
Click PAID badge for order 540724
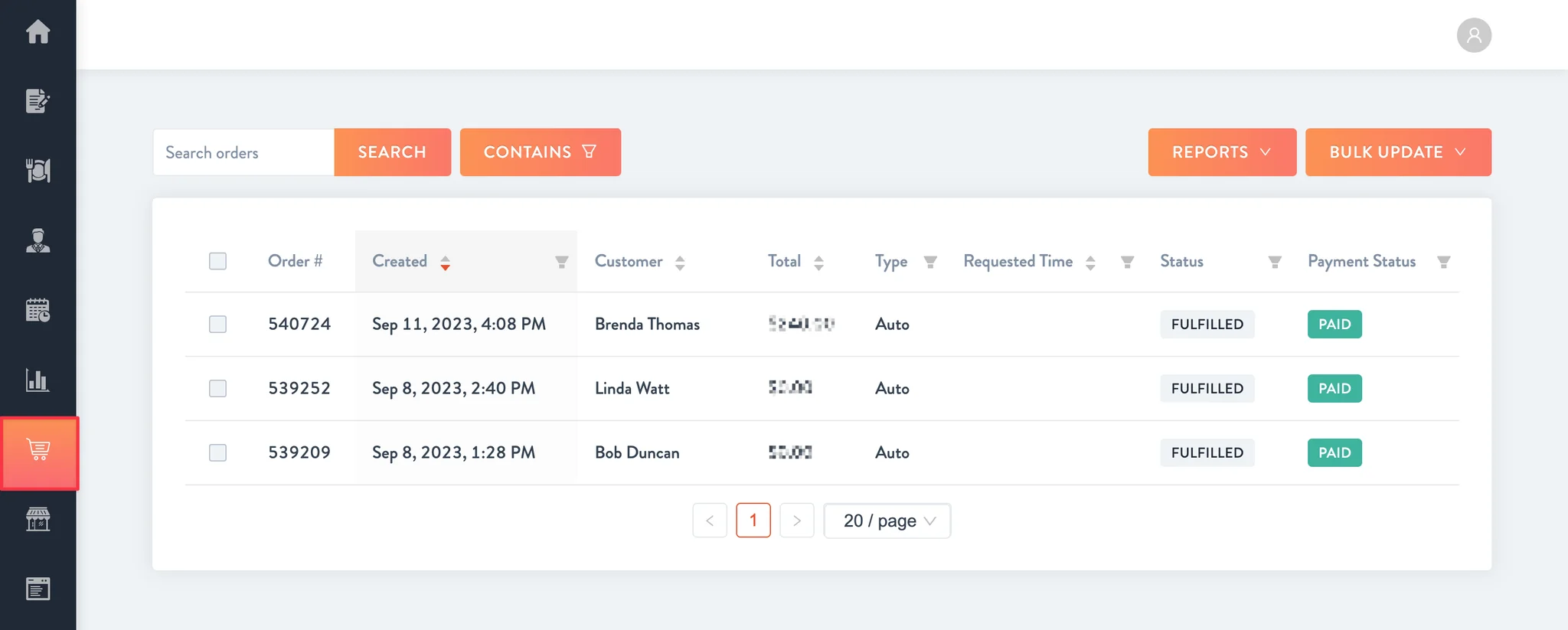tap(1334, 324)
